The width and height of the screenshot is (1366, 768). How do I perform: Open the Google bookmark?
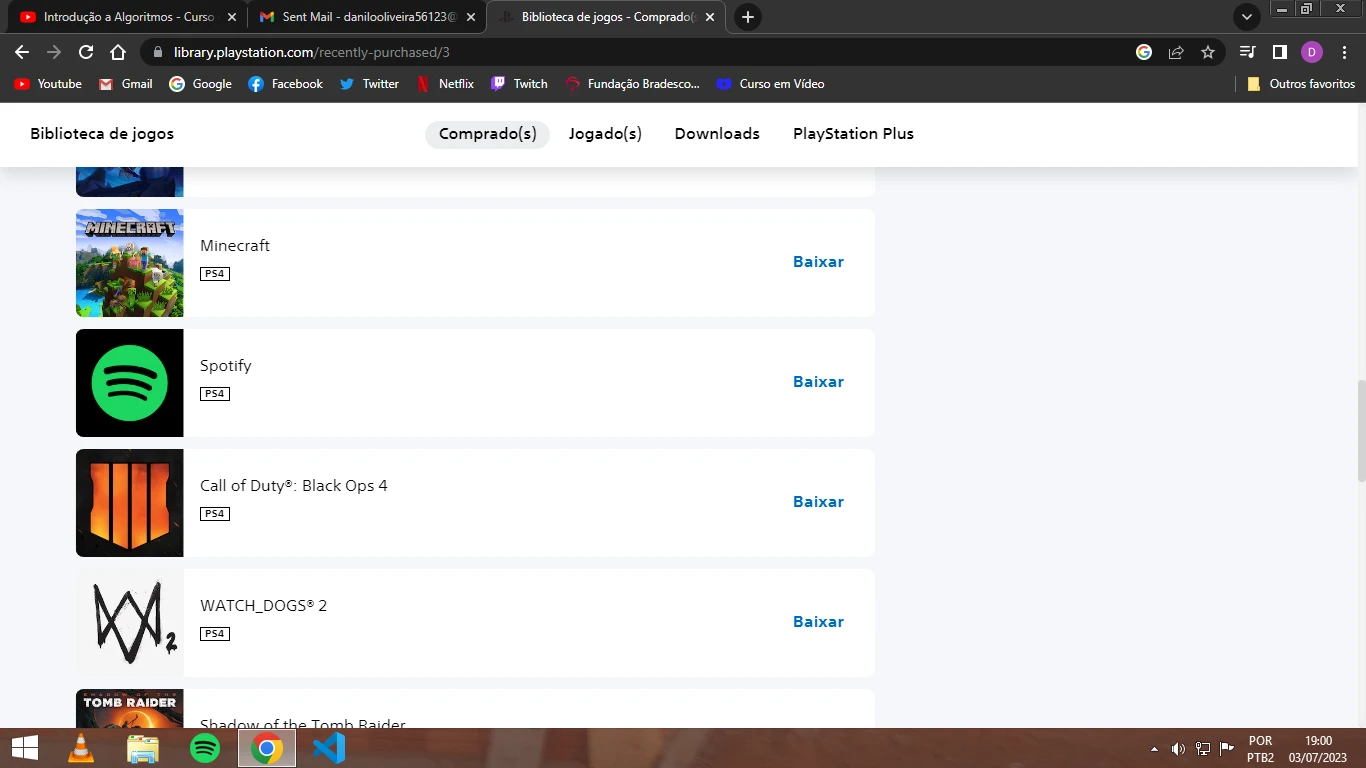pyautogui.click(x=200, y=84)
